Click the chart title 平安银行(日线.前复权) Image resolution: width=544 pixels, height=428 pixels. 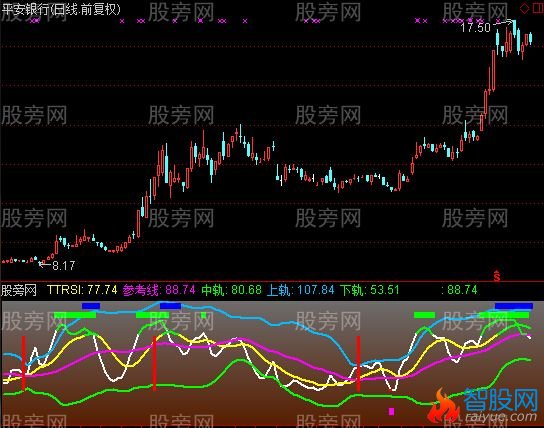pyautogui.click(x=61, y=9)
